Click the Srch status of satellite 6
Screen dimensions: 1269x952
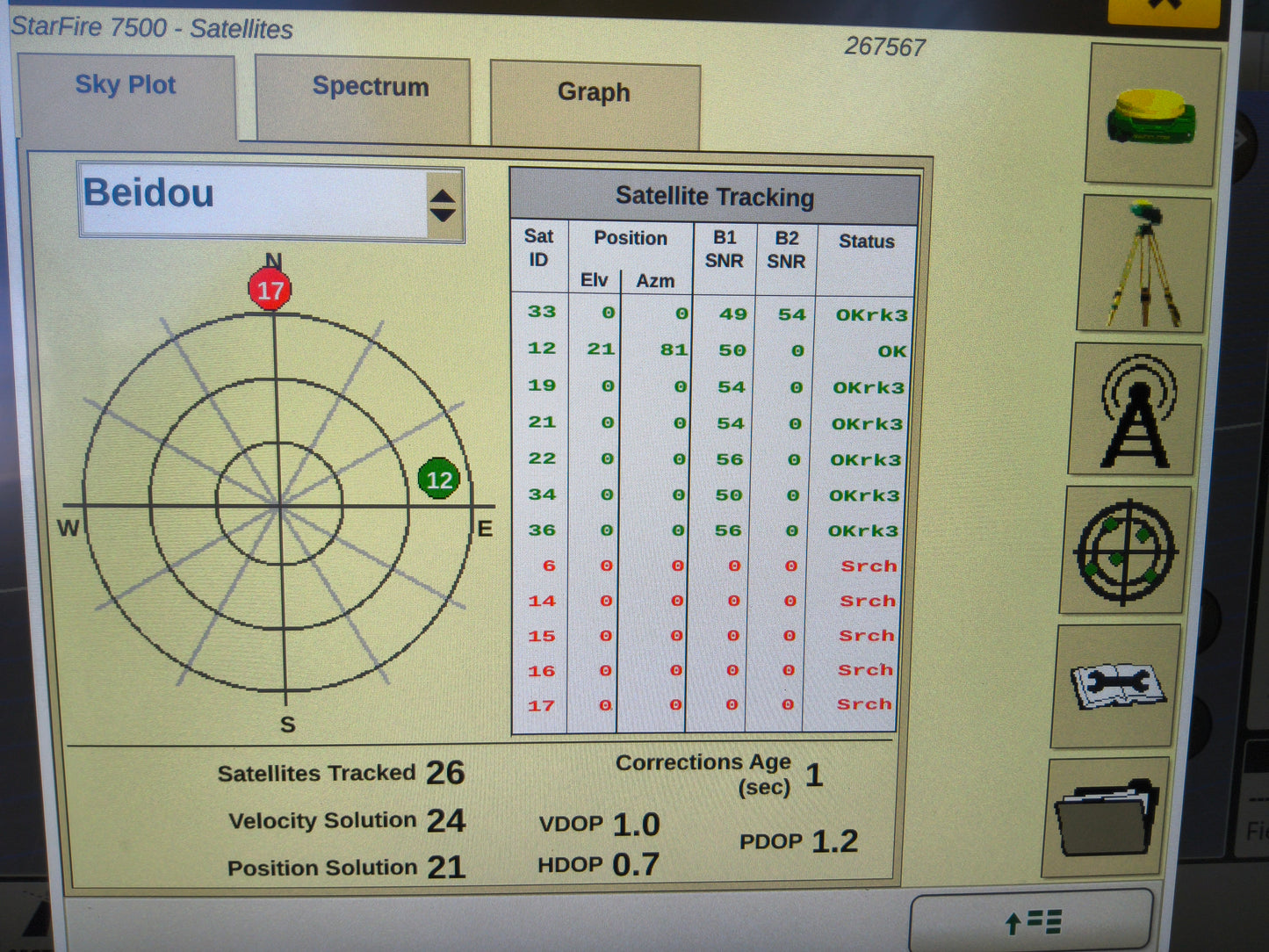pos(869,566)
